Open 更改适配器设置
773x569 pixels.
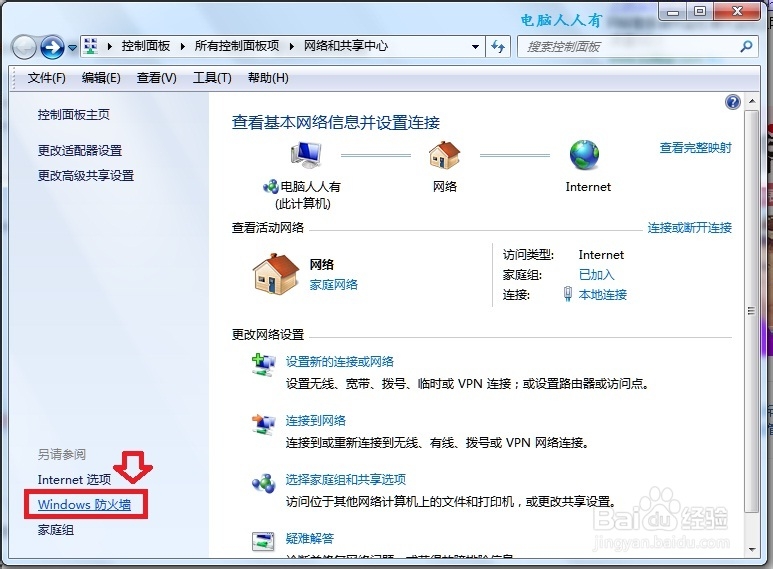[x=80, y=150]
